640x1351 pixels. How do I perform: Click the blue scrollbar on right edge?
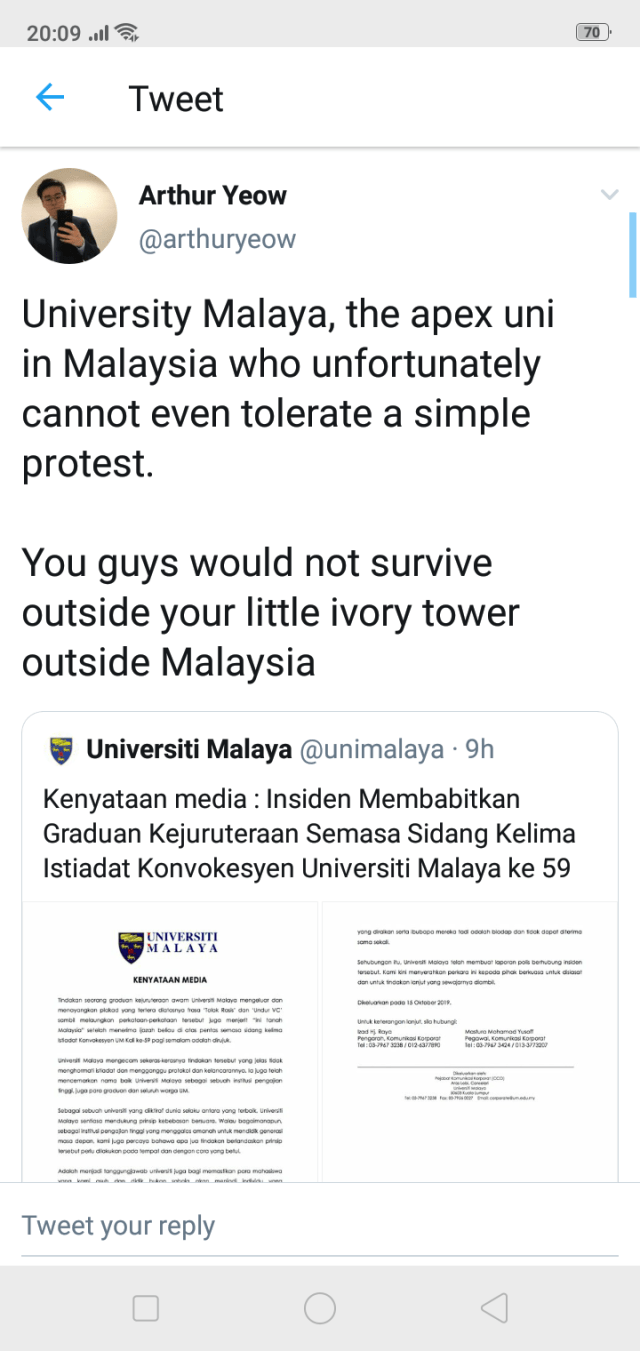pyautogui.click(x=632, y=254)
